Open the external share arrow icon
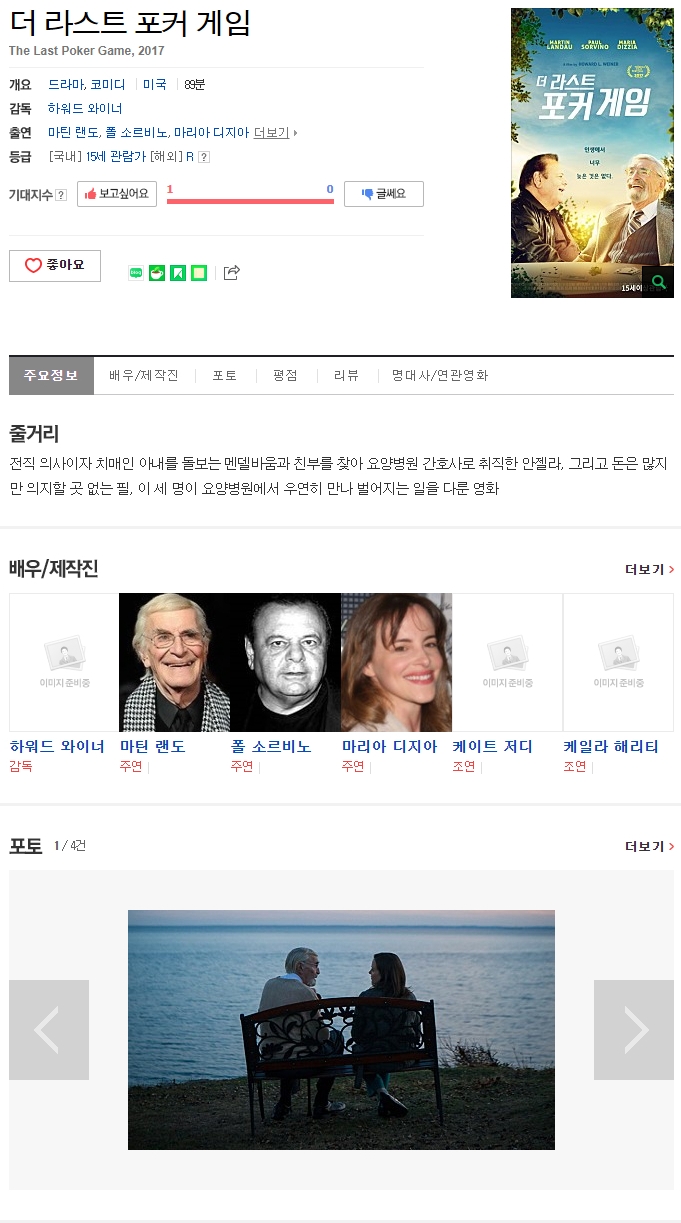 point(231,272)
